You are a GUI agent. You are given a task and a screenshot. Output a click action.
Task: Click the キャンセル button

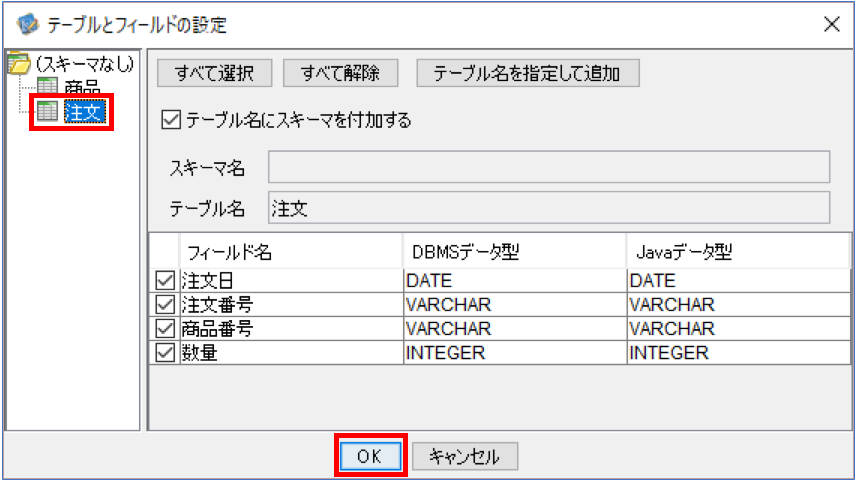click(x=465, y=456)
